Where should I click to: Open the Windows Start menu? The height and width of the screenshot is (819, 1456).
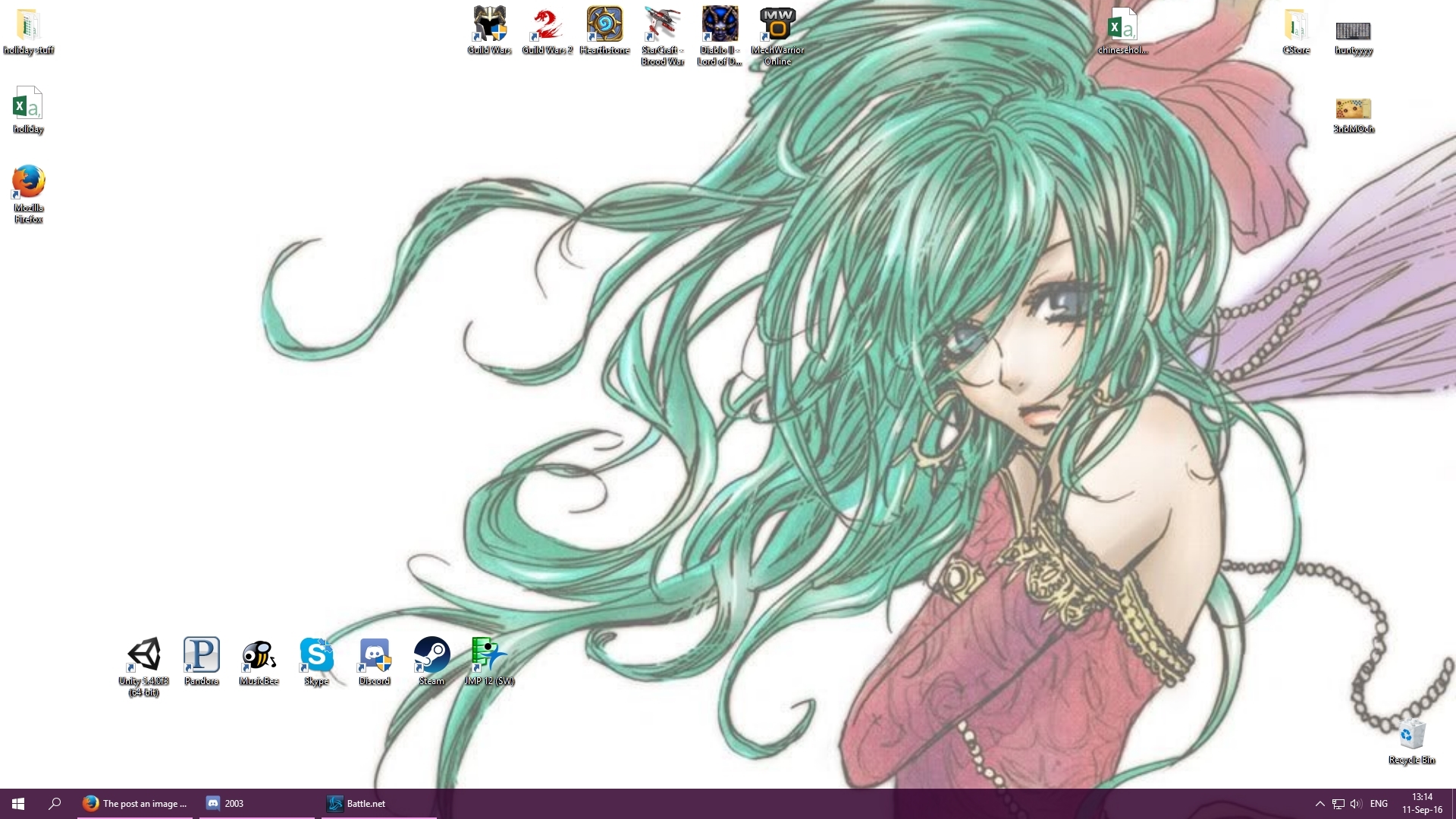coord(18,804)
